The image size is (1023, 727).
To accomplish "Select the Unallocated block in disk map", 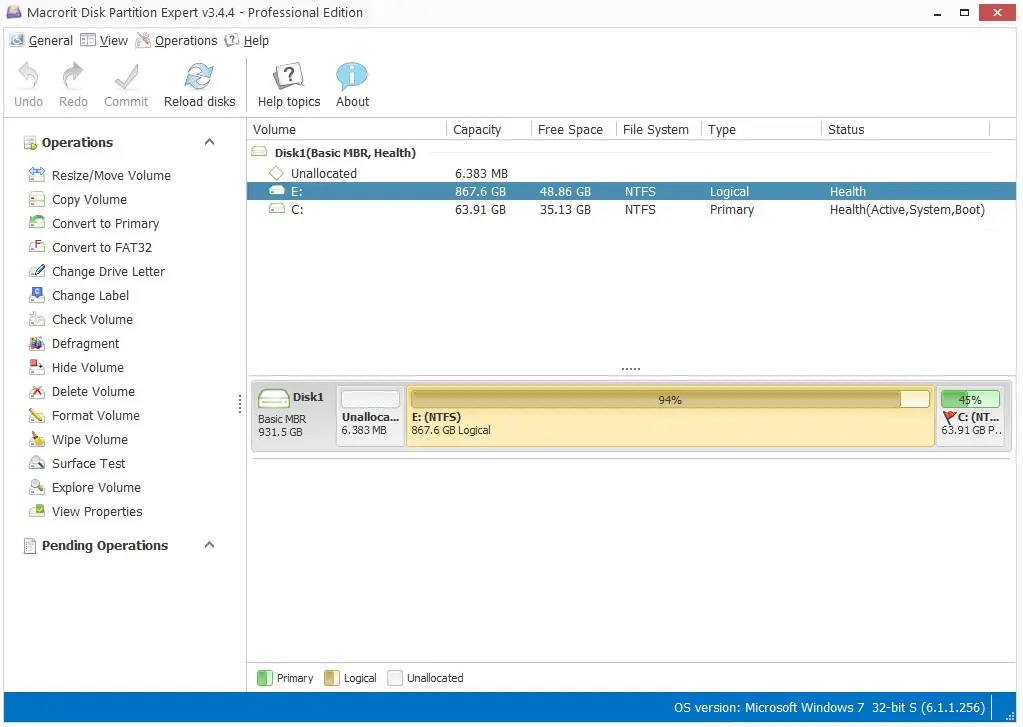I will click(370, 416).
